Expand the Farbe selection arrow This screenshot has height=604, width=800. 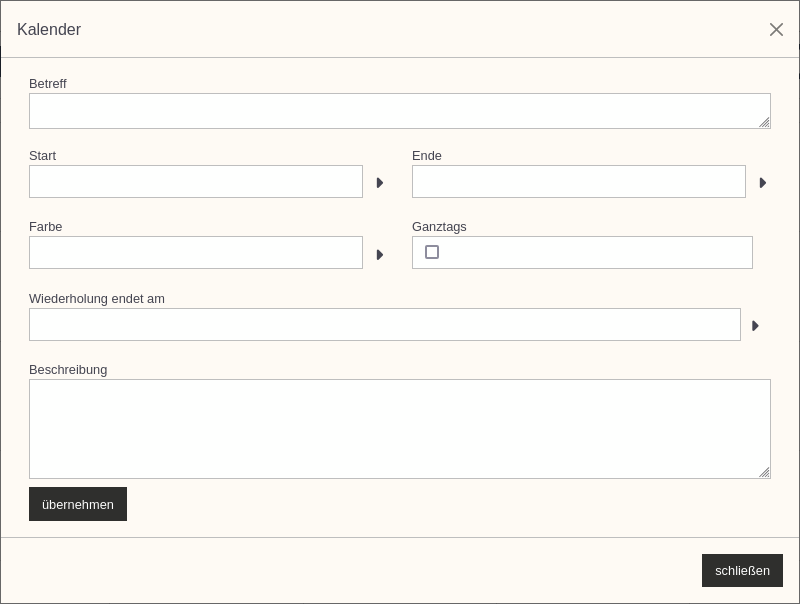pyautogui.click(x=380, y=255)
